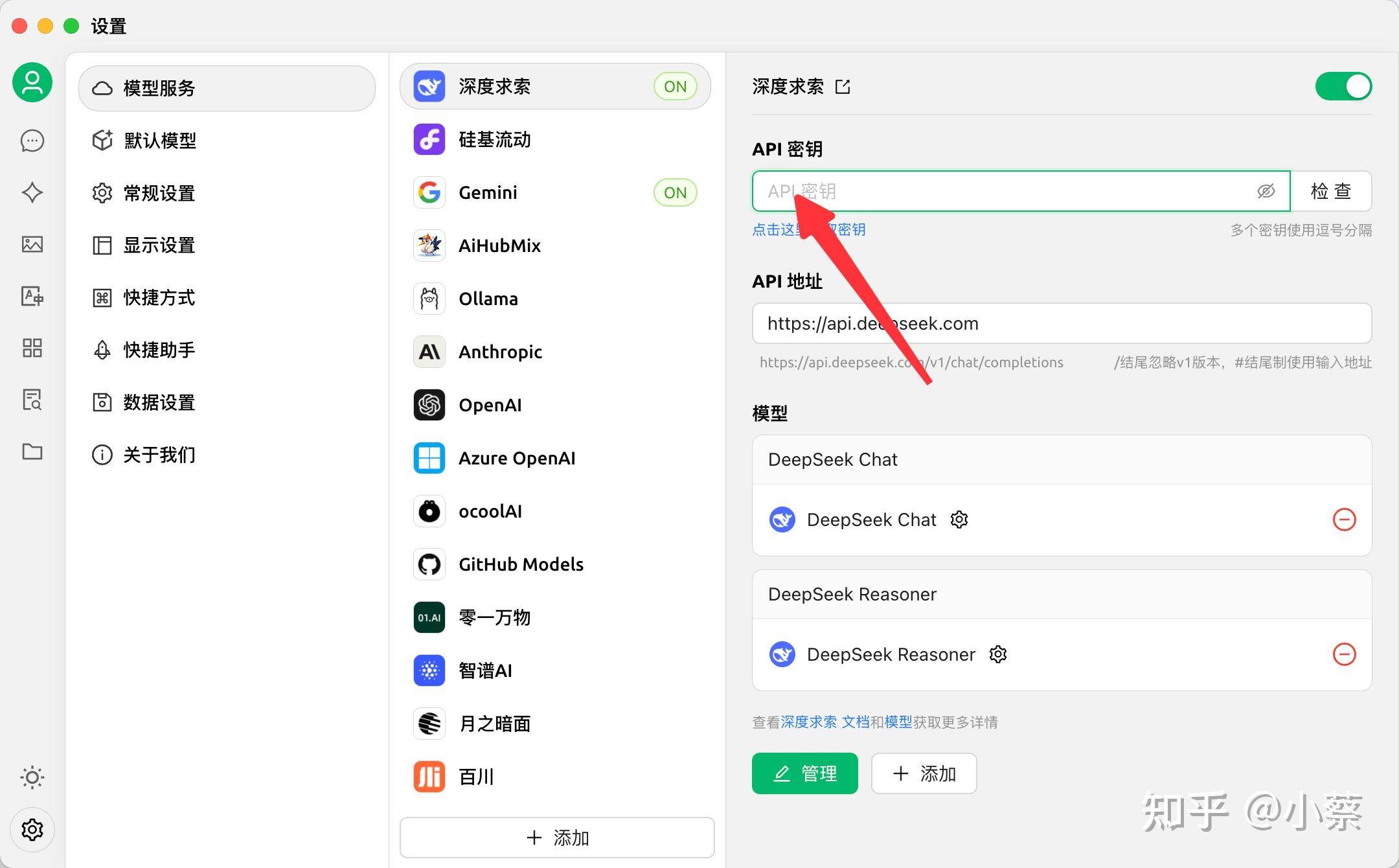
Task: Select the ocoolAI provider
Action: click(x=555, y=511)
